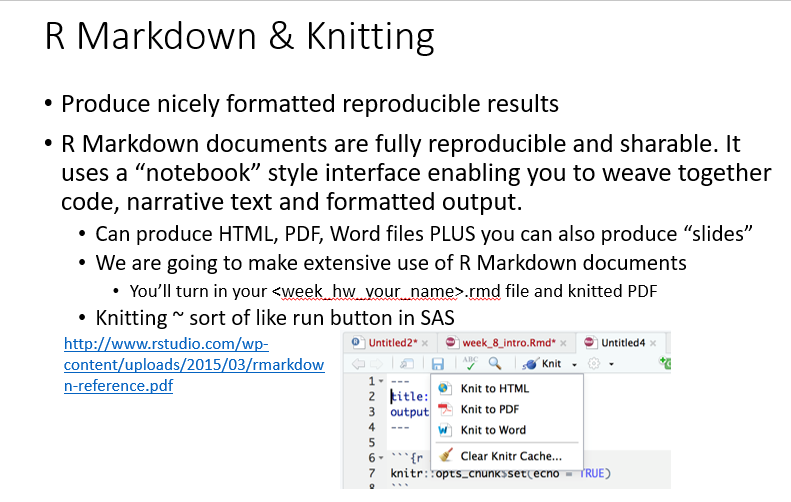
Task: Click the bullet "We are going to make extensive use"
Action: click(x=391, y=263)
